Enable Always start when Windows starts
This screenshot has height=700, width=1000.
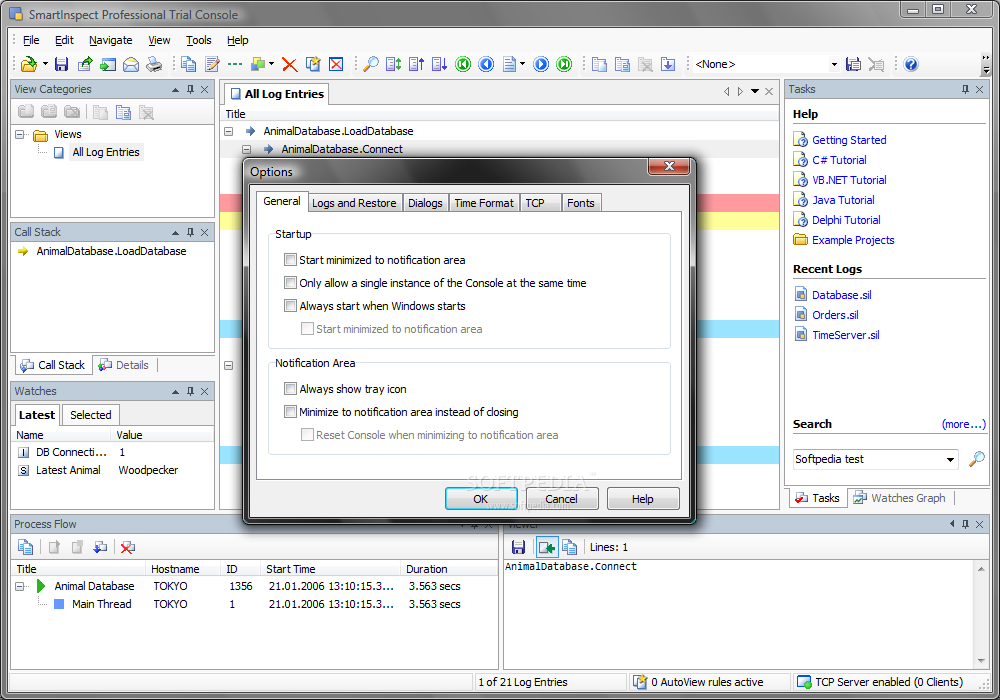[x=290, y=305]
